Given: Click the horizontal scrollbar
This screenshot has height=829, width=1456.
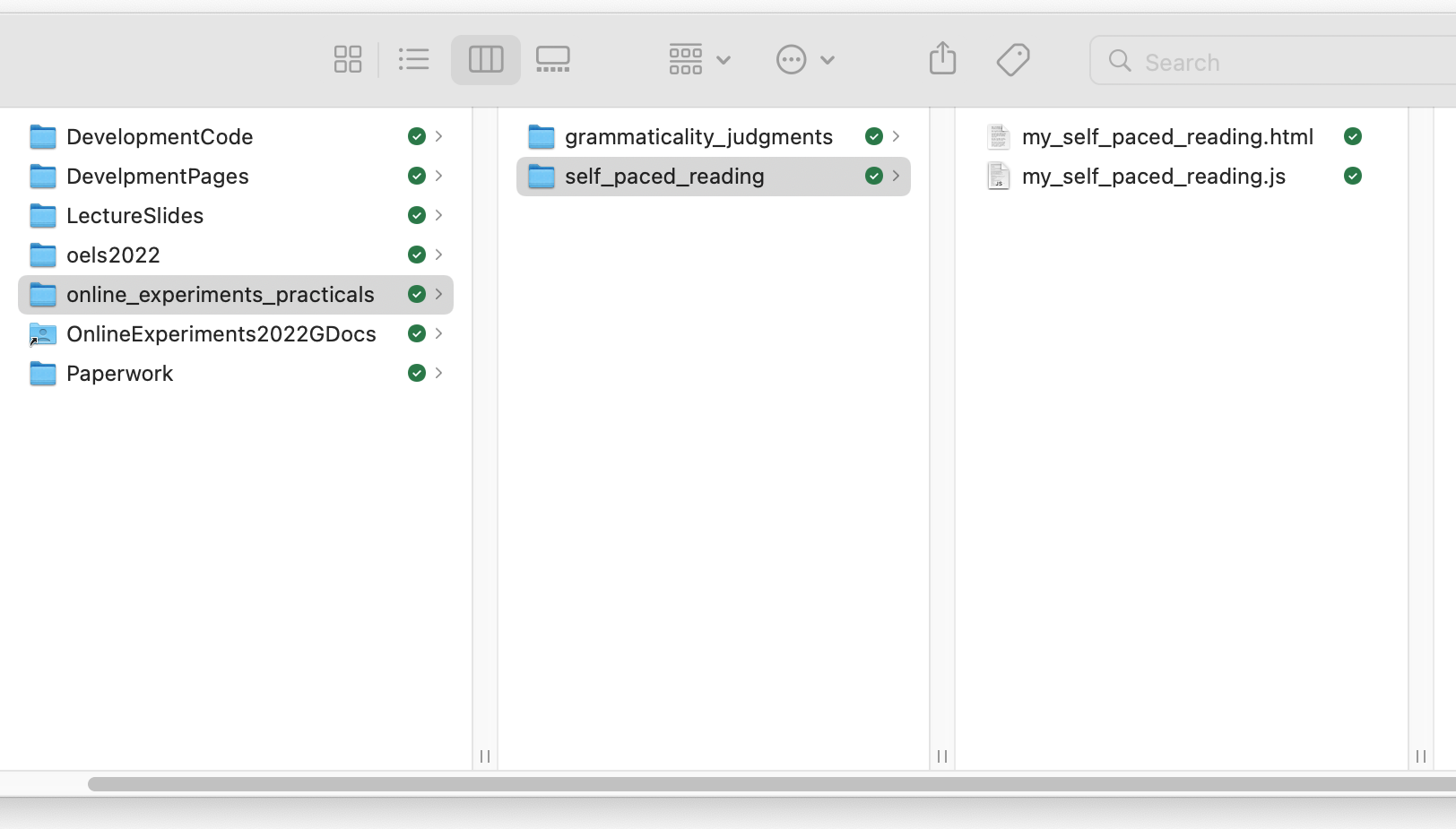Looking at the screenshot, I should pos(772,784).
